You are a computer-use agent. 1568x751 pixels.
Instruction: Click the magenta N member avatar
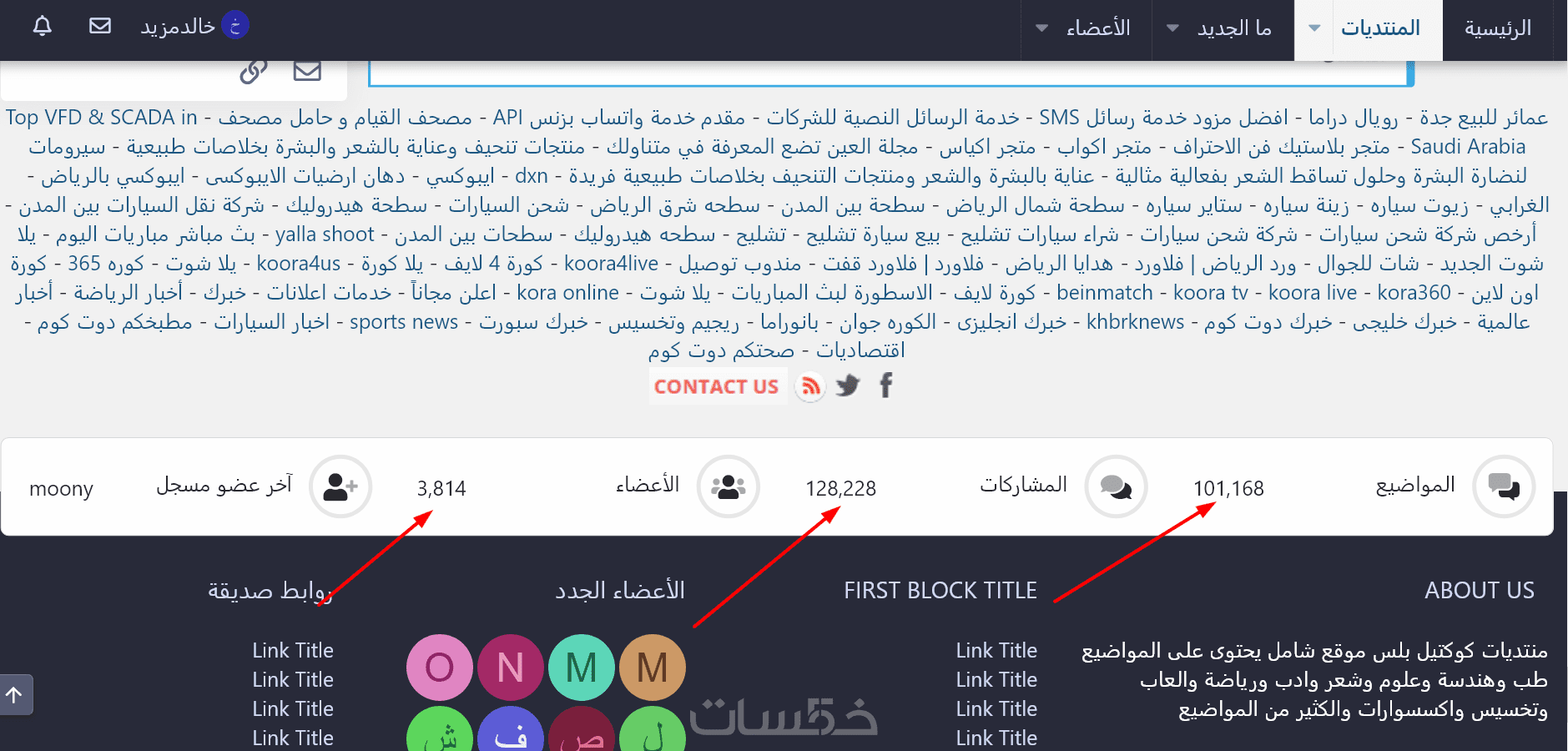pyautogui.click(x=511, y=668)
